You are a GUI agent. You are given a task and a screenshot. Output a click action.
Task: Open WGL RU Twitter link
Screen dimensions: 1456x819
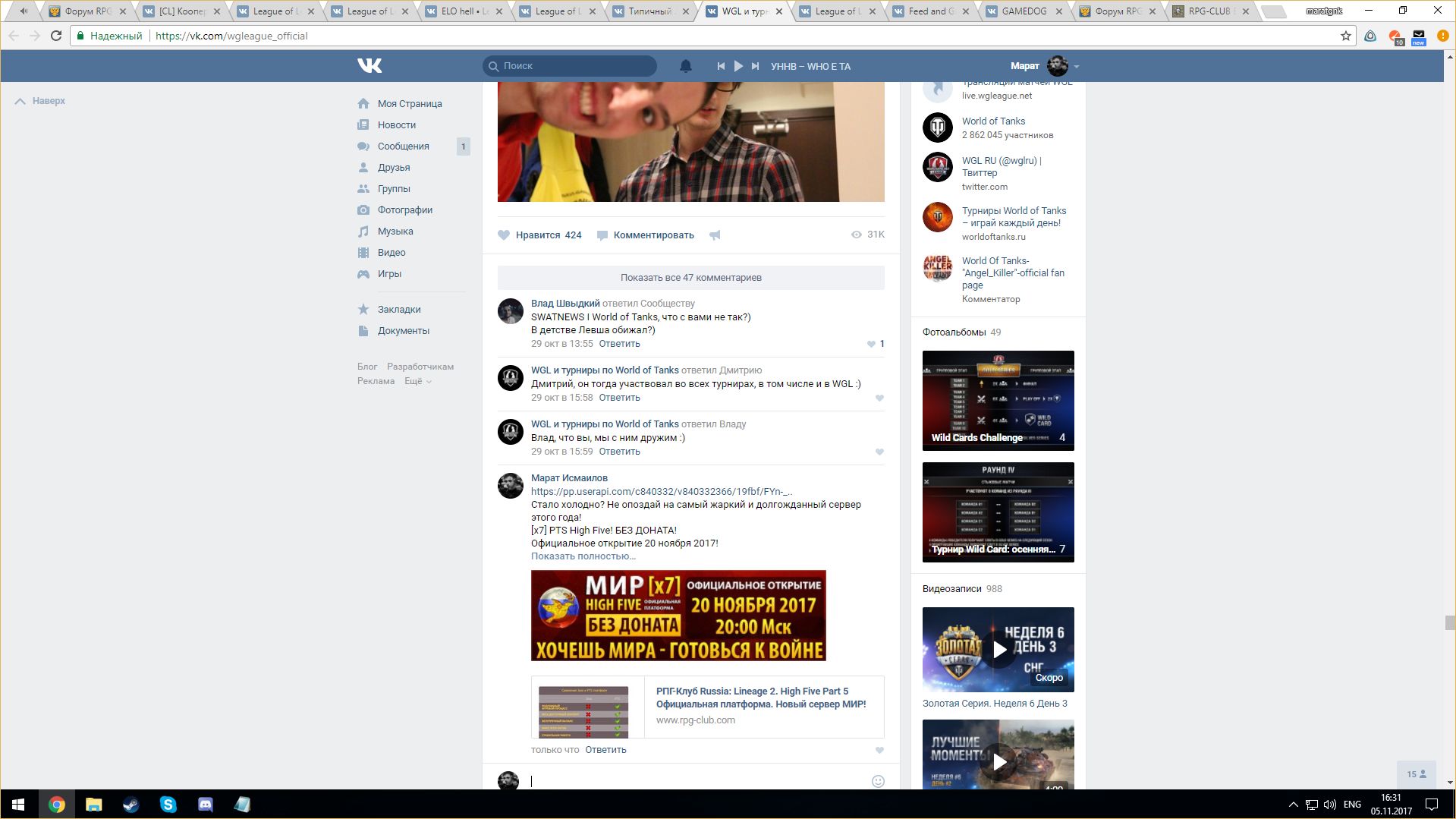click(1002, 167)
